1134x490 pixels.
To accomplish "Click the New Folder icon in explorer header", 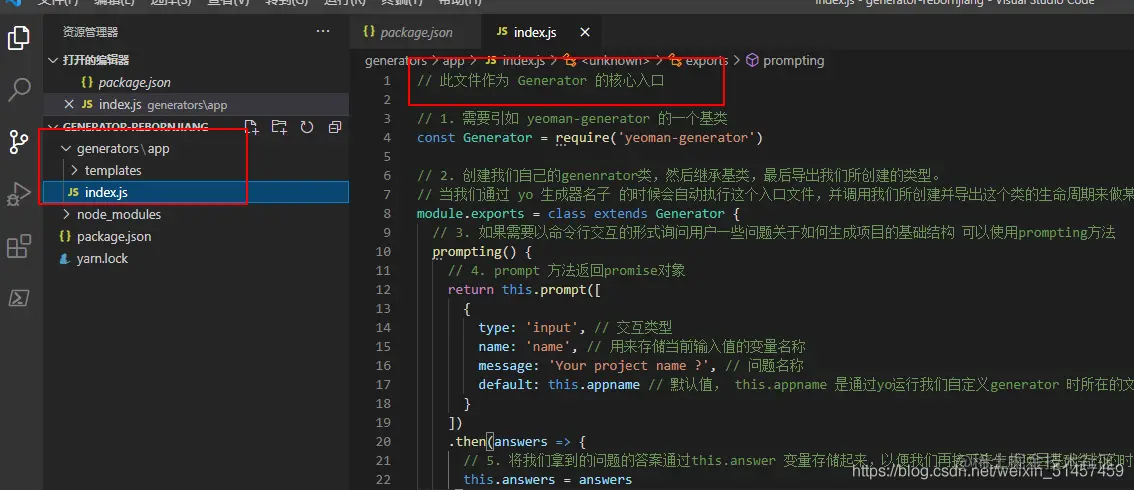I will 279,127.
